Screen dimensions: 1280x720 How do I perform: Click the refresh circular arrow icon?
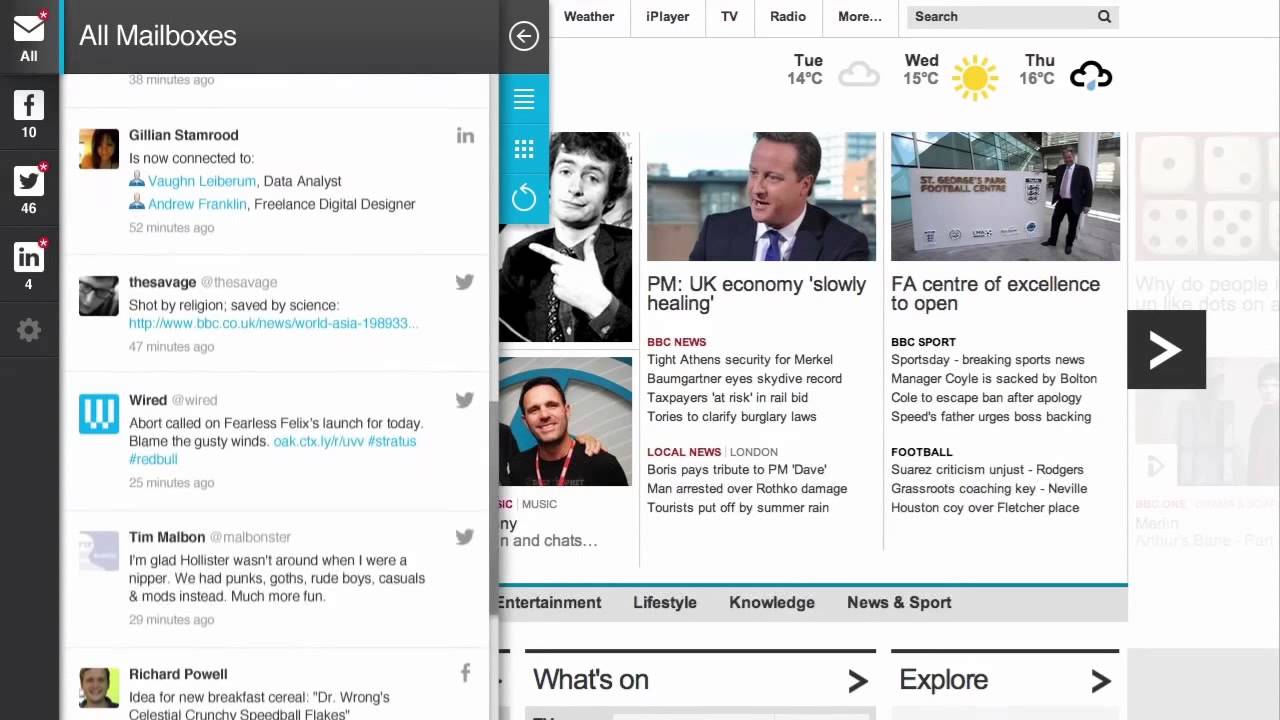coord(524,198)
